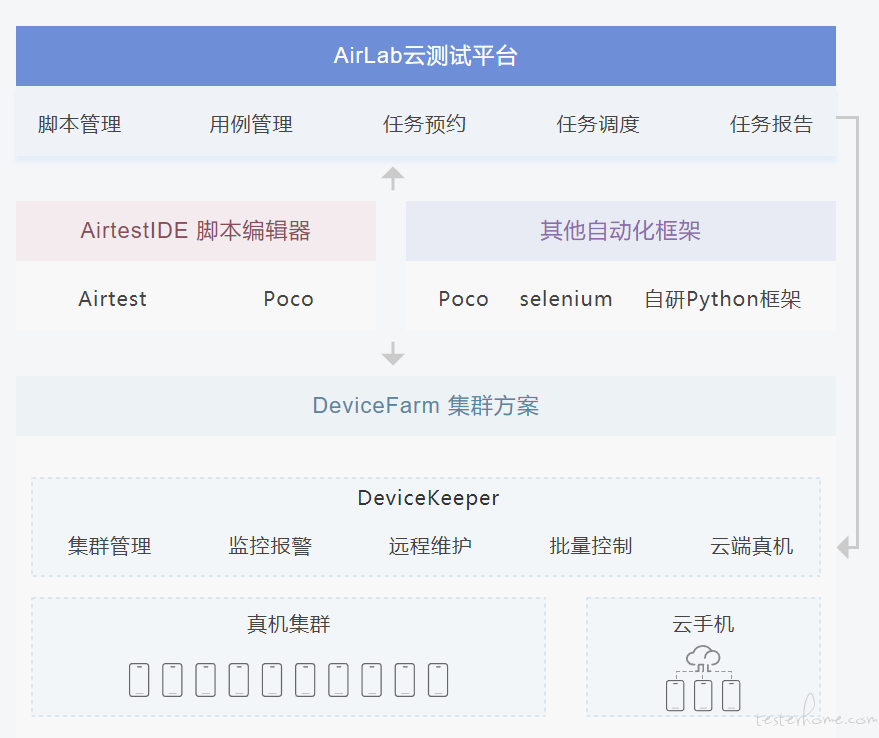Click the left phone icon under 云手机 cloud
879x738 pixels.
[x=675, y=695]
